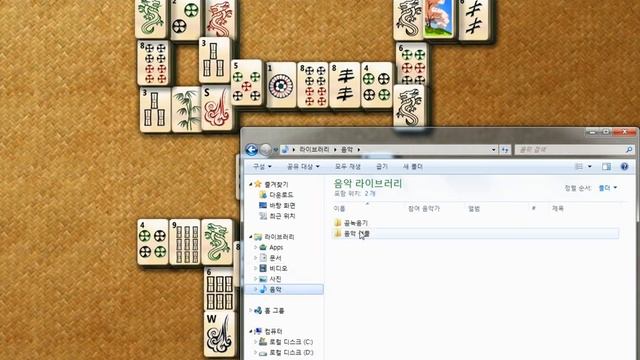Viewport: 640px width, 360px height.
Task: Click the Explorer forward arrow button
Action: click(x=265, y=150)
